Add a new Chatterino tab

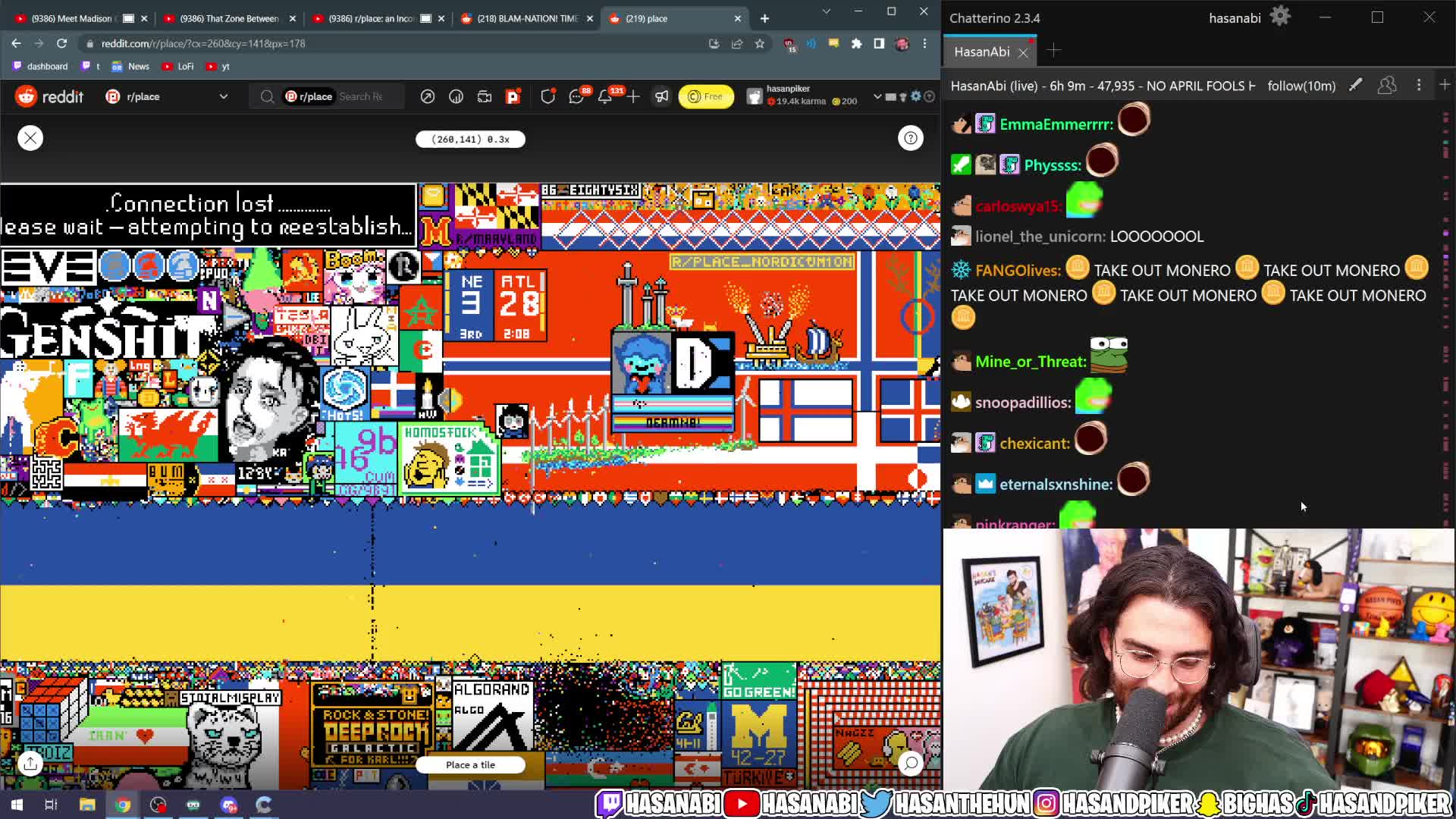[x=1053, y=51]
